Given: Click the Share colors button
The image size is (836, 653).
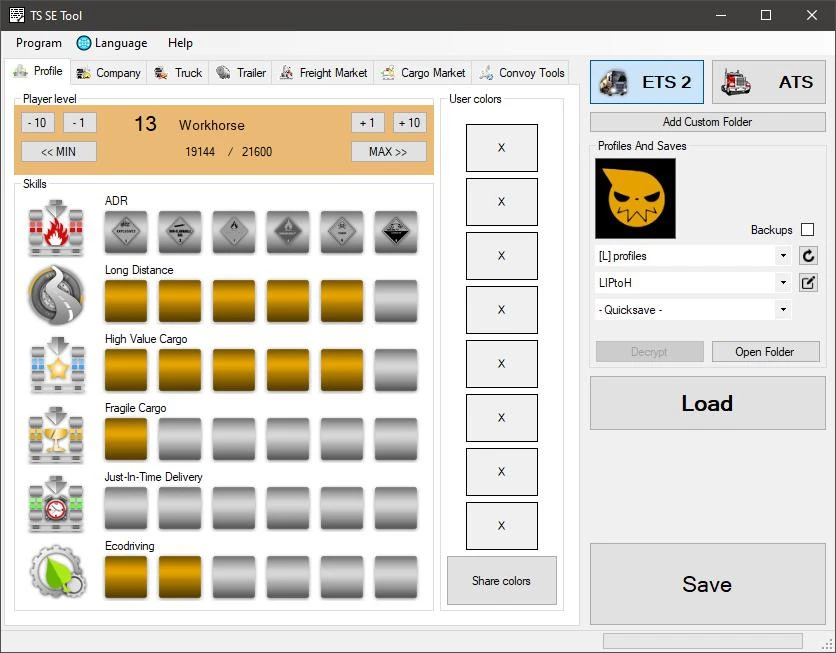Looking at the screenshot, I should point(501,581).
